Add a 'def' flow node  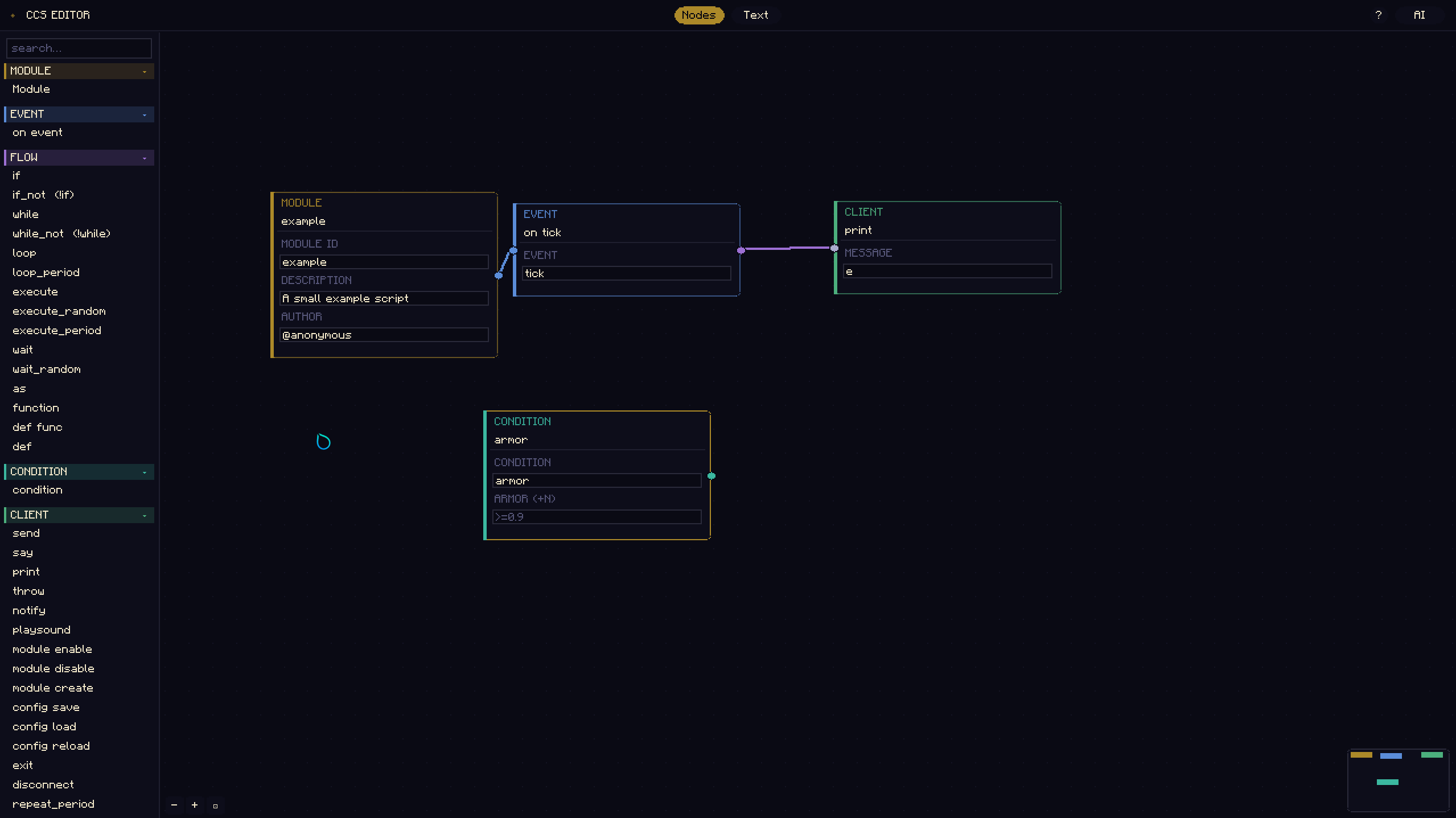click(x=79, y=447)
